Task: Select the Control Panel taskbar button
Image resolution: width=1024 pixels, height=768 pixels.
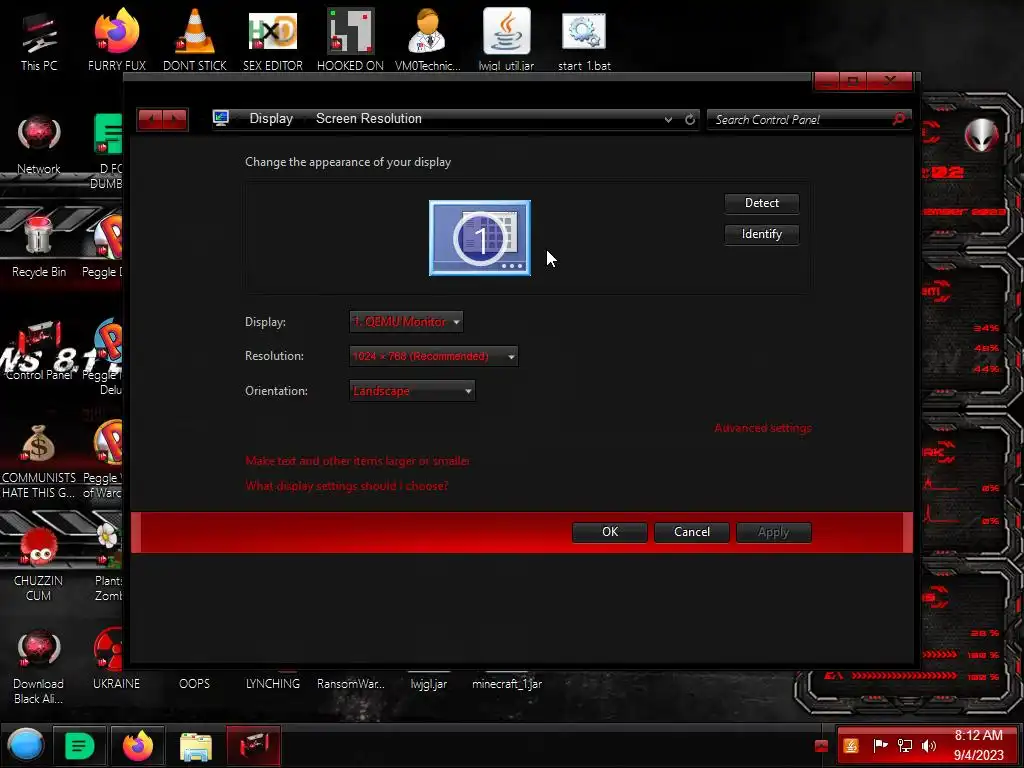Action: click(253, 745)
